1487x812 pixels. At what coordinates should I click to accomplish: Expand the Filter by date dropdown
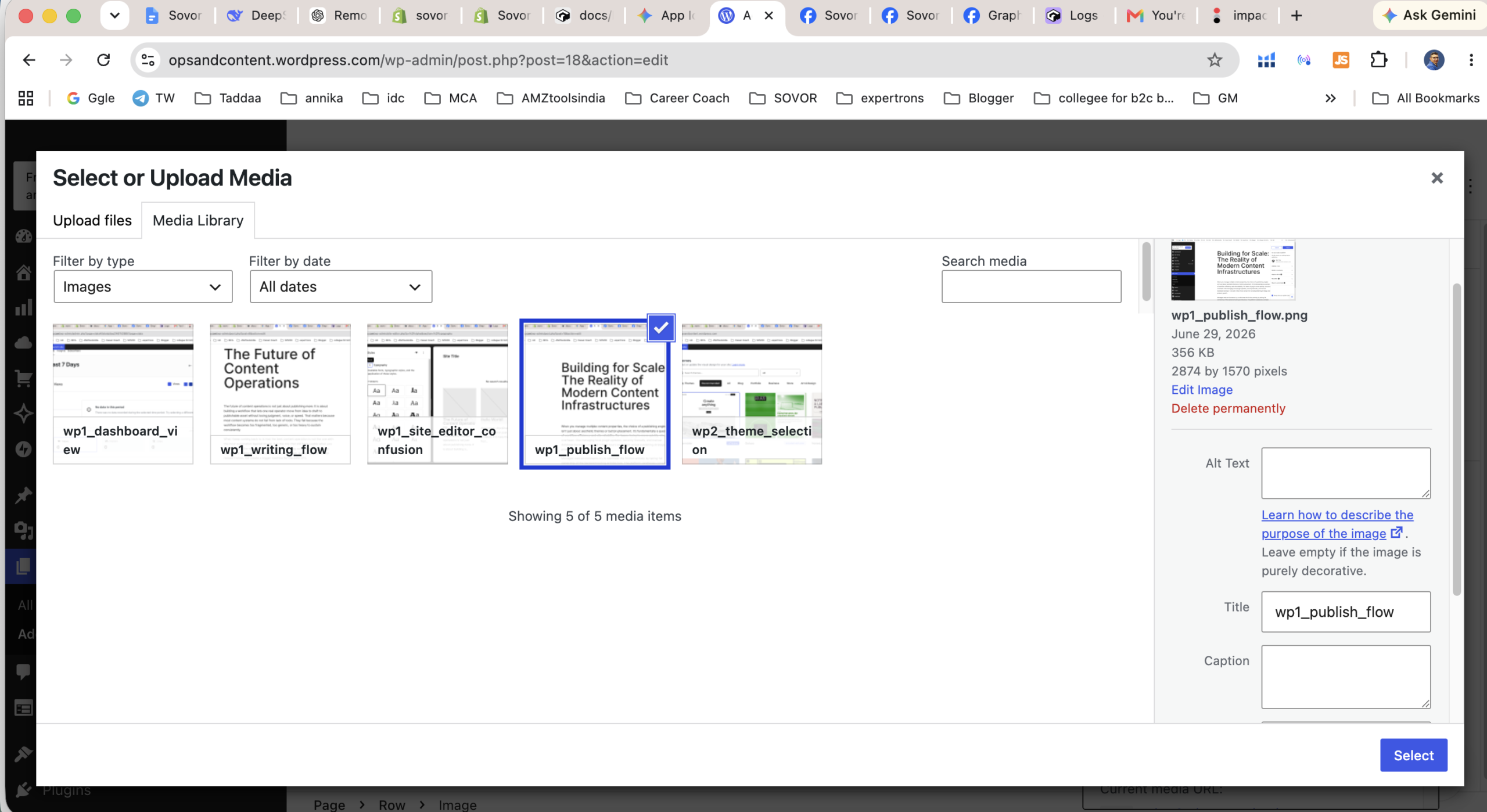(x=341, y=286)
